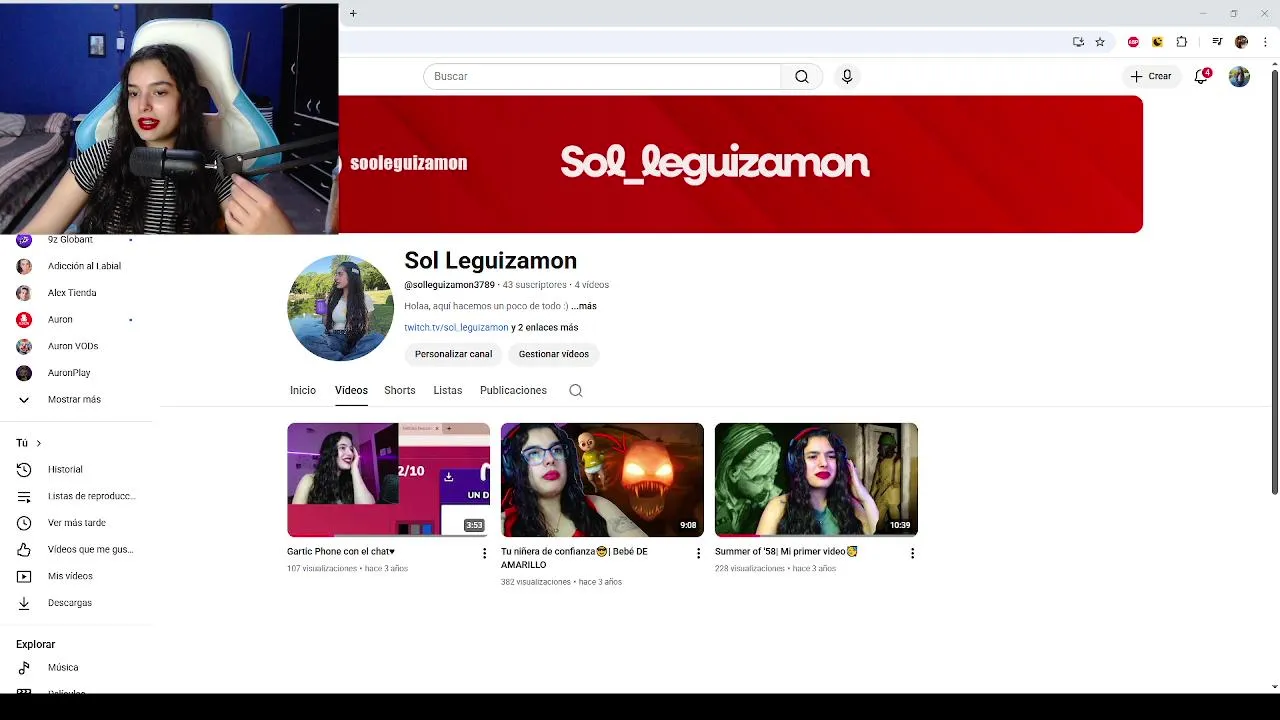The image size is (1280, 720).
Task: Click the Crear button
Action: pos(1150,76)
